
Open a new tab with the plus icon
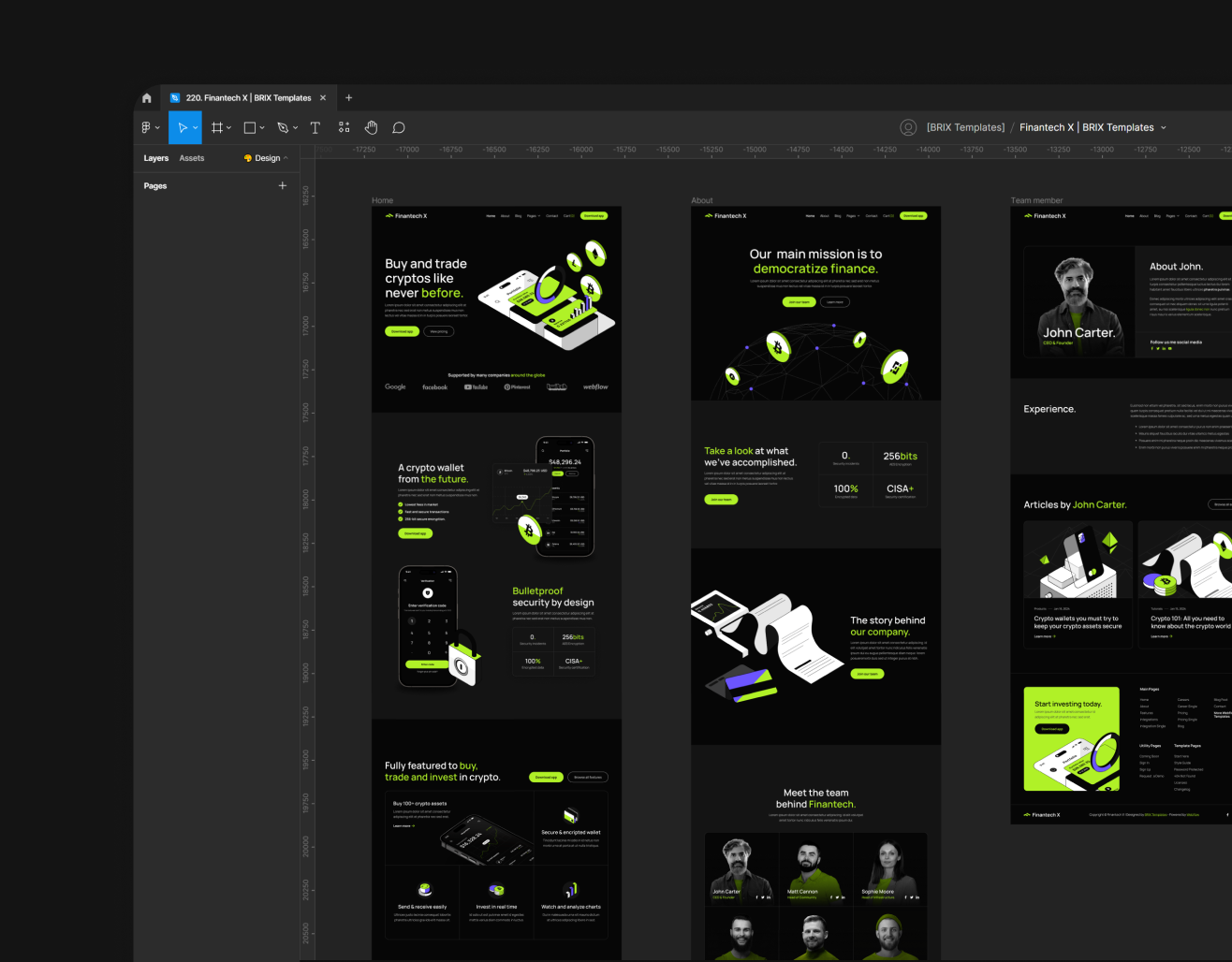coord(348,97)
